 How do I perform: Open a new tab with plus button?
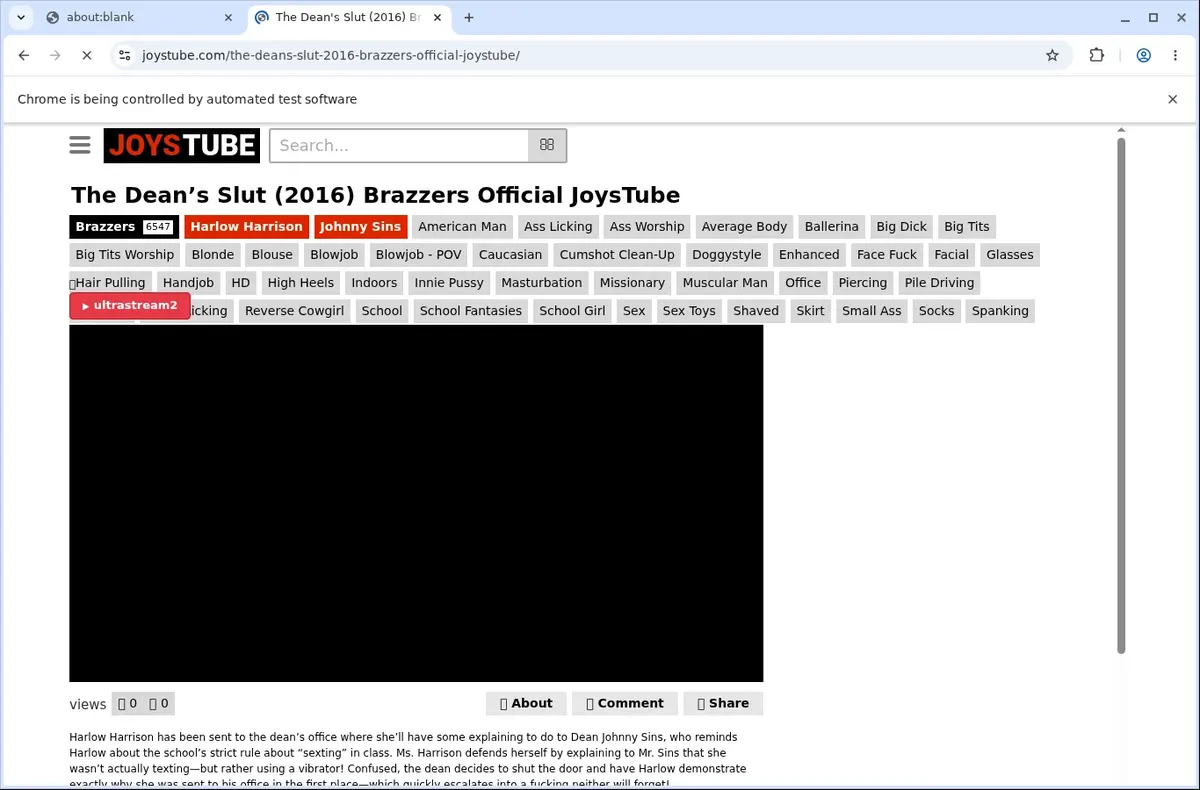(469, 17)
